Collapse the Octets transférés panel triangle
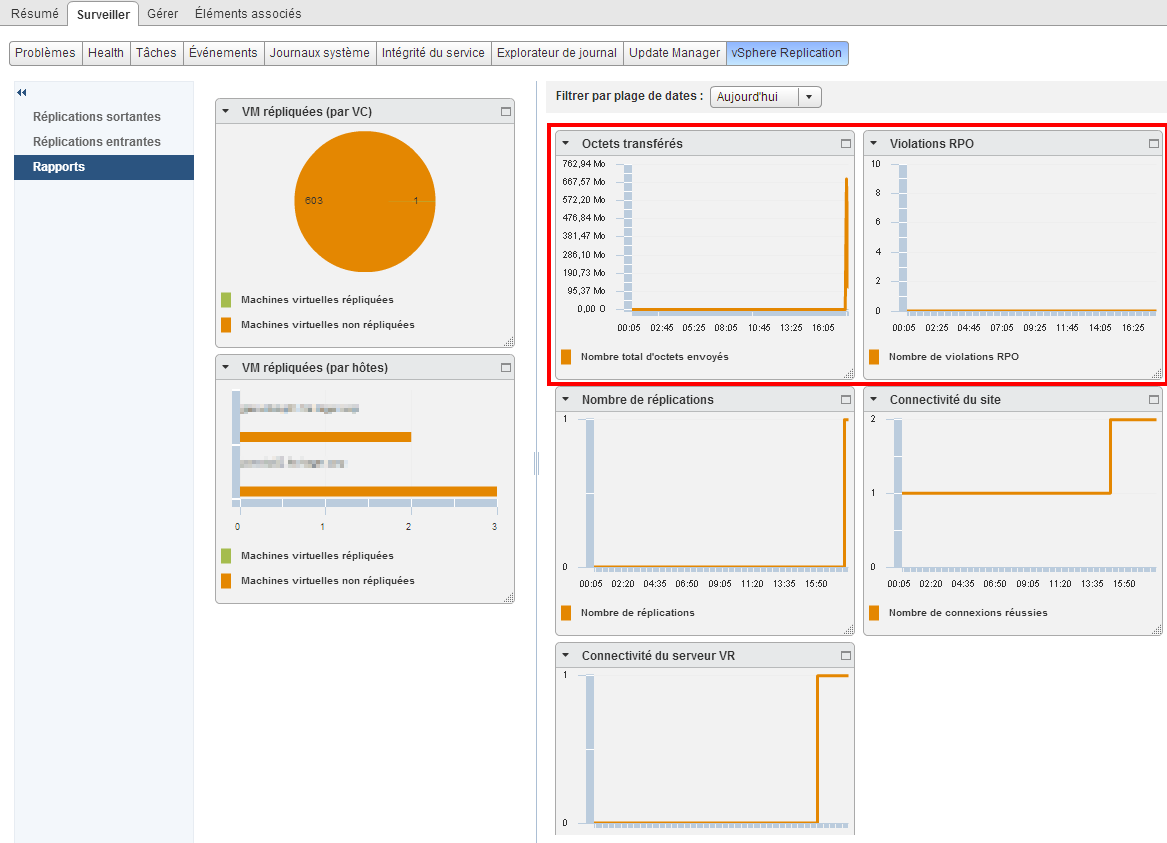This screenshot has height=843, width=1167. (x=566, y=144)
